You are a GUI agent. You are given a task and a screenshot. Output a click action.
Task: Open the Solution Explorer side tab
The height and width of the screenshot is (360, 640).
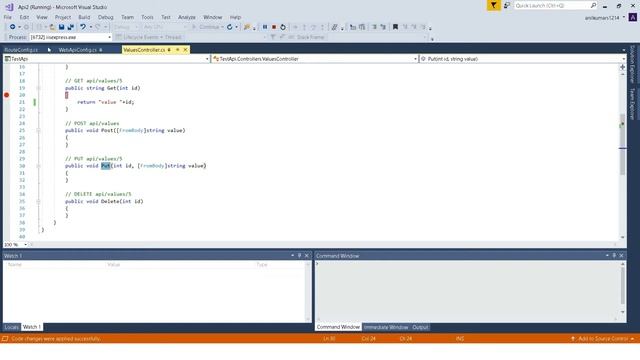click(632, 64)
